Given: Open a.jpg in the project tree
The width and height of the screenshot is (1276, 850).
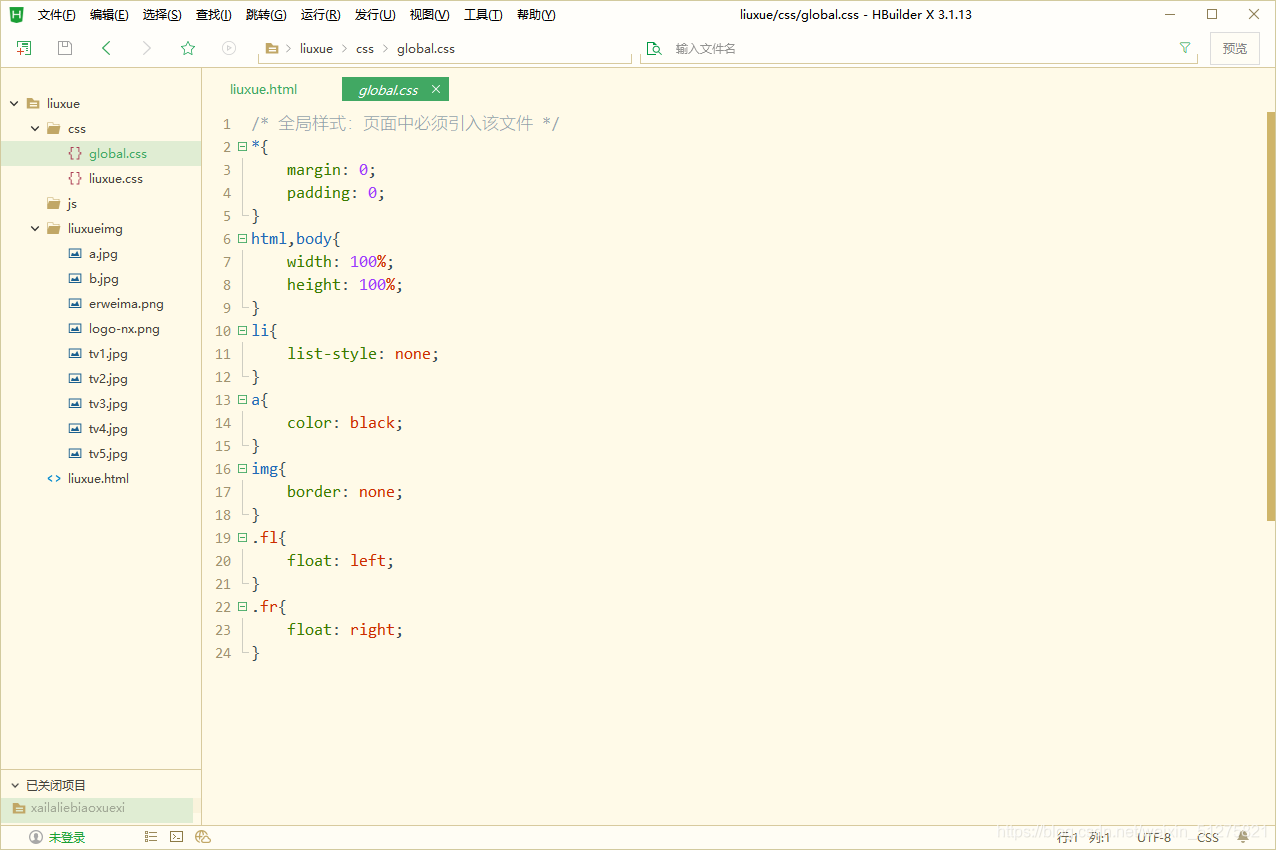Looking at the screenshot, I should (x=101, y=253).
